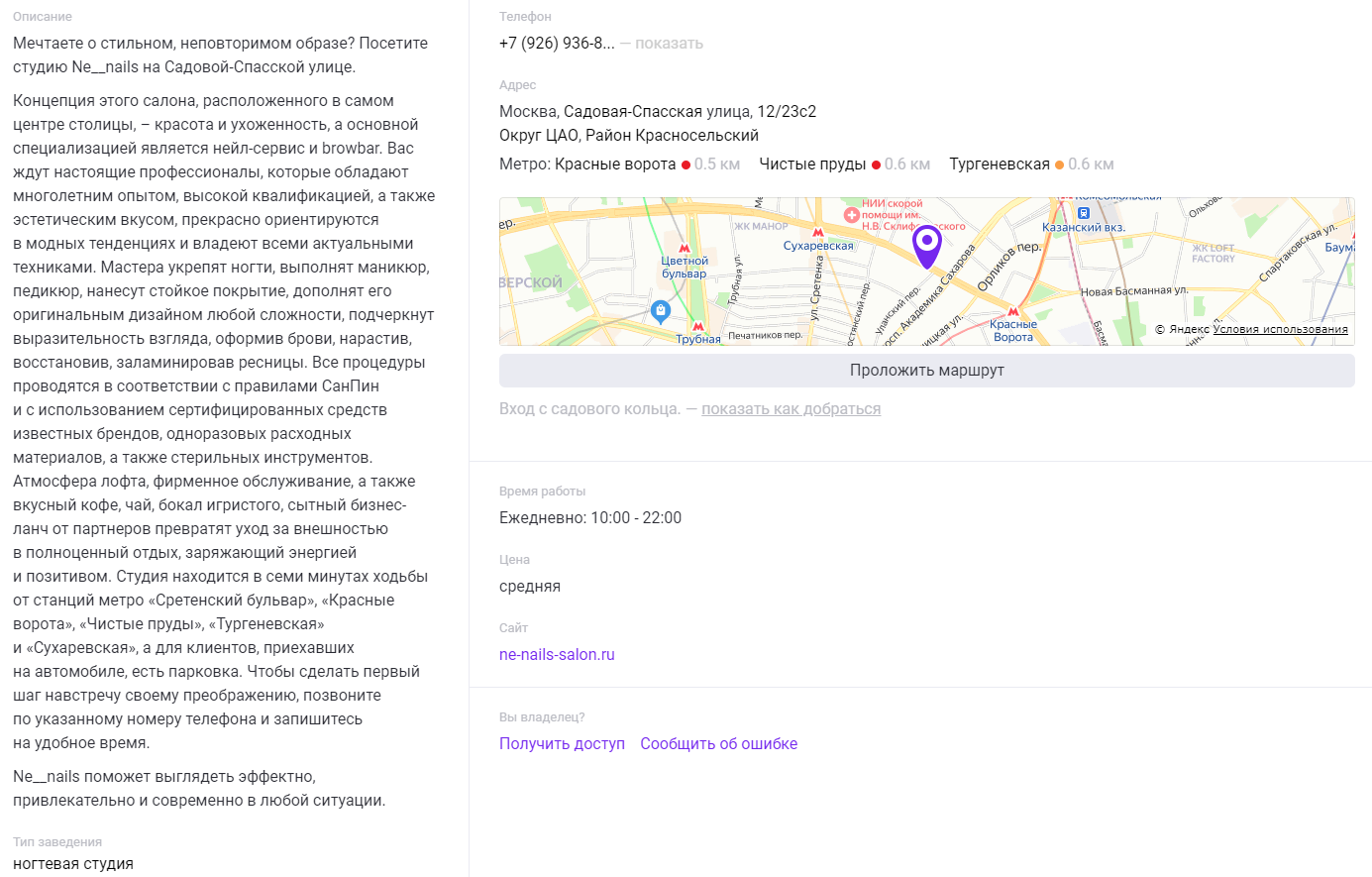The width and height of the screenshot is (1372, 877).
Task: Click the price value 'средняя'
Action: point(530,587)
